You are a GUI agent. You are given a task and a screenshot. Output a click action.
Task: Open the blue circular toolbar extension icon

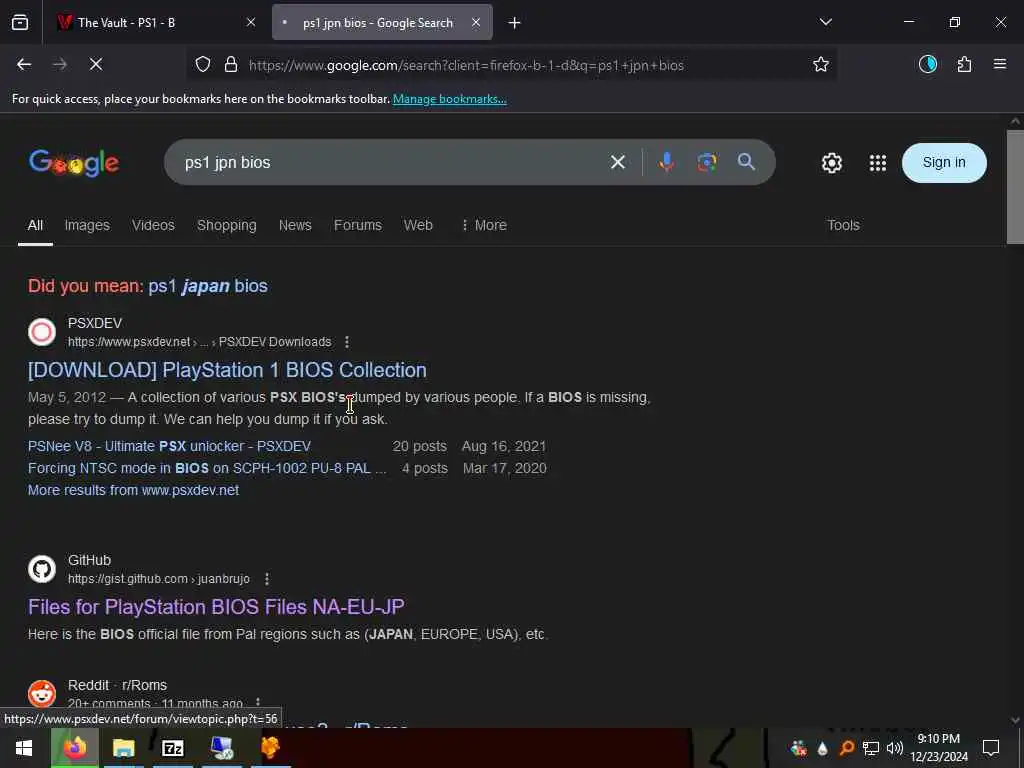tap(928, 65)
